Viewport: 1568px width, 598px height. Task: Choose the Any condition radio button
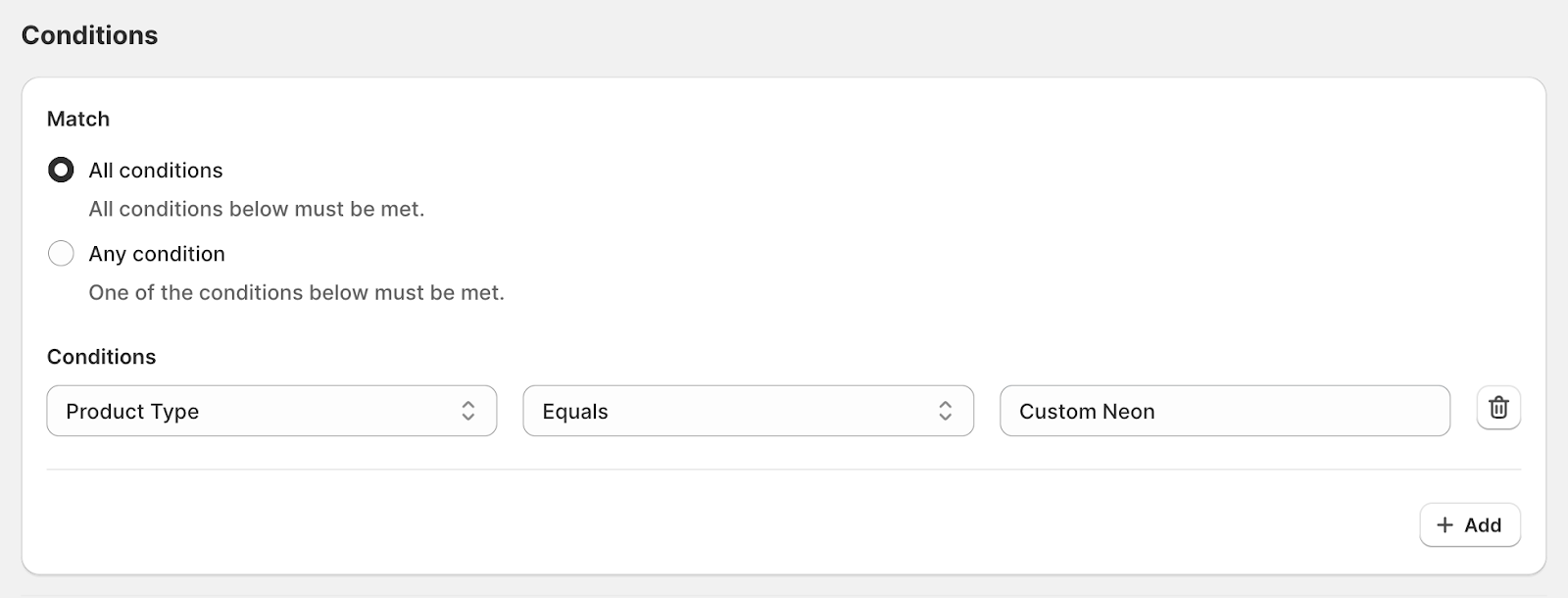61,254
